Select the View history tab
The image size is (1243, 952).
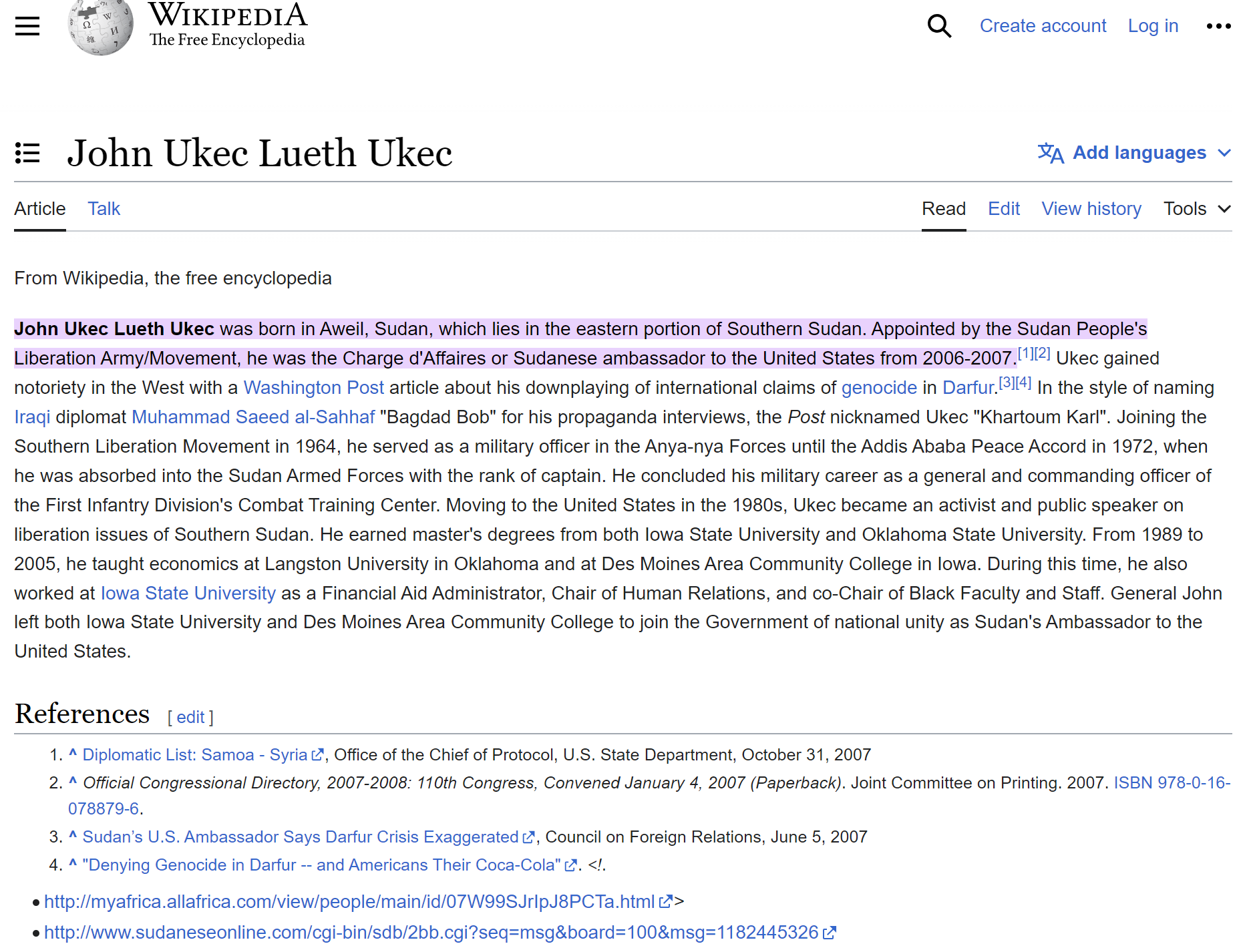click(1091, 209)
